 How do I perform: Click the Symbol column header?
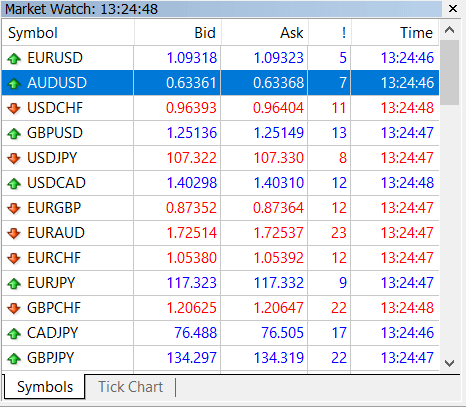click(68, 33)
